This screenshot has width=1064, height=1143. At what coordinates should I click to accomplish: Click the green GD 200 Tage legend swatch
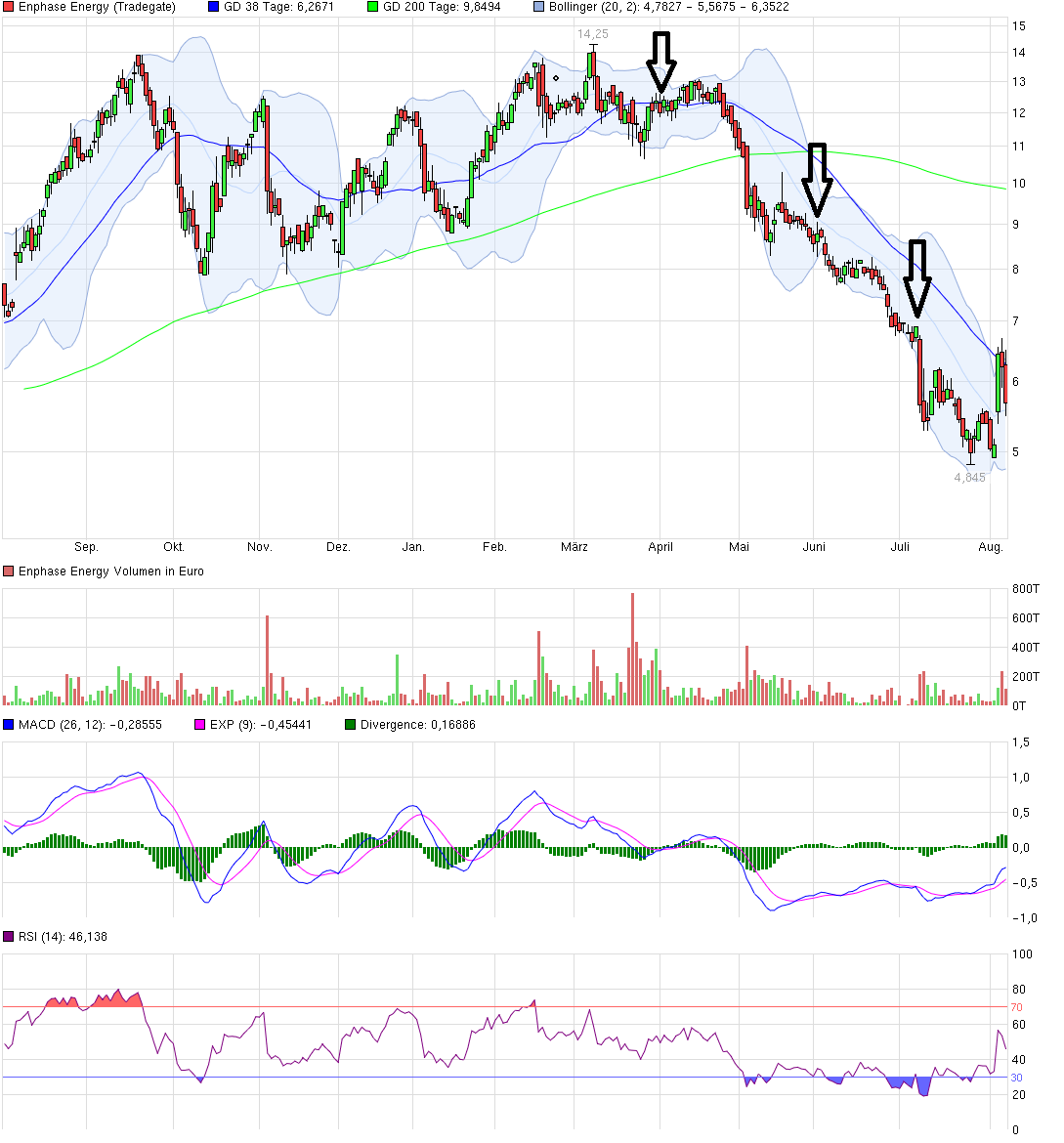click(x=372, y=7)
